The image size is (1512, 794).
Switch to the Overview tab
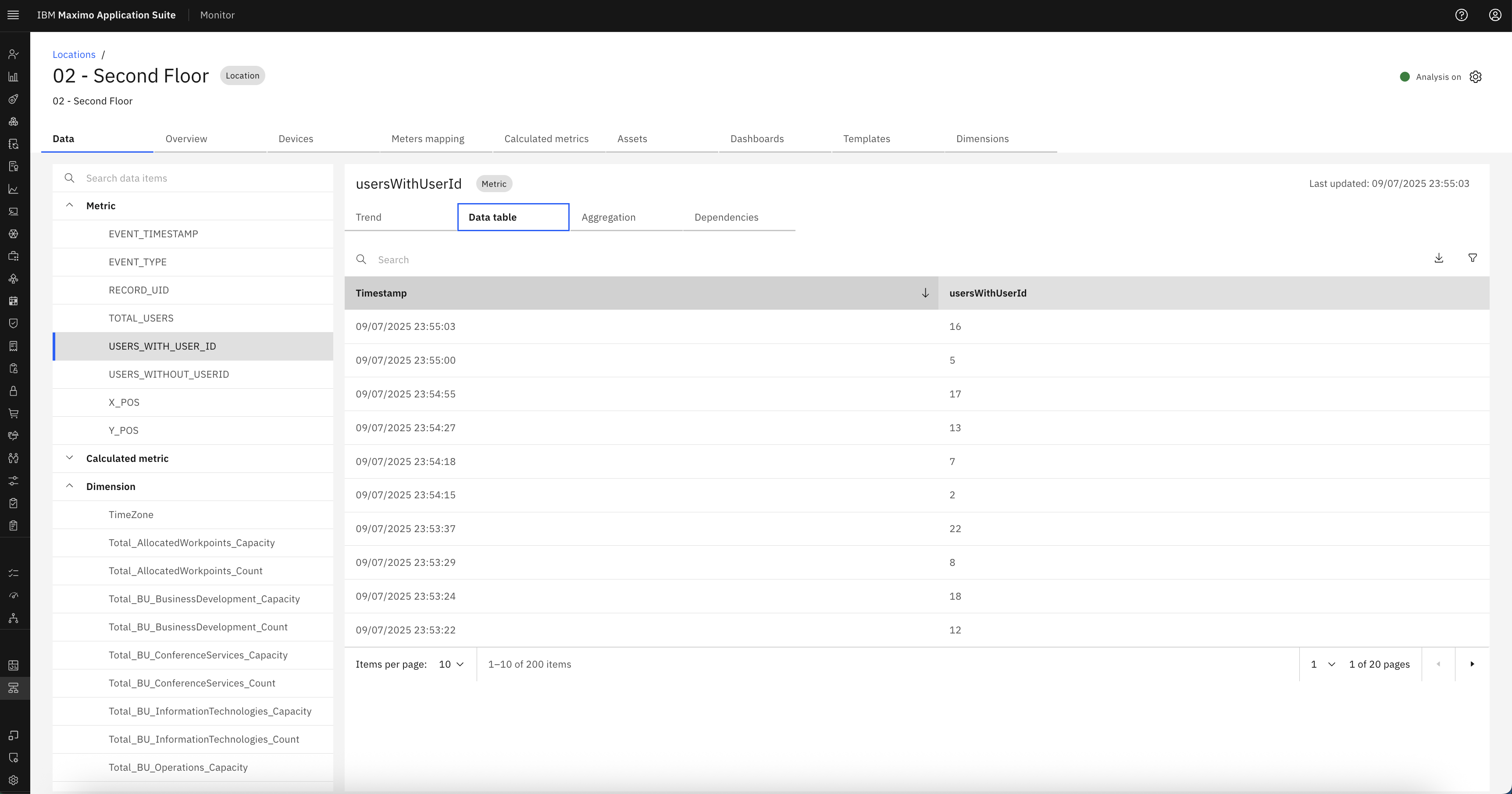click(210, 139)
